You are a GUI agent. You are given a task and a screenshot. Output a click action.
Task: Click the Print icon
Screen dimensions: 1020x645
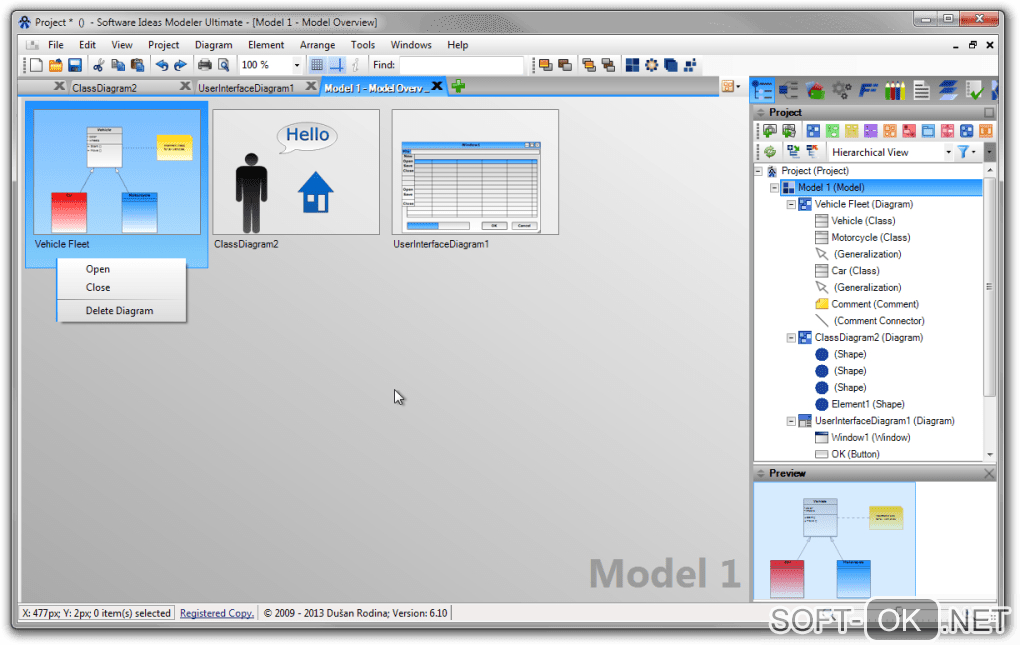point(204,65)
